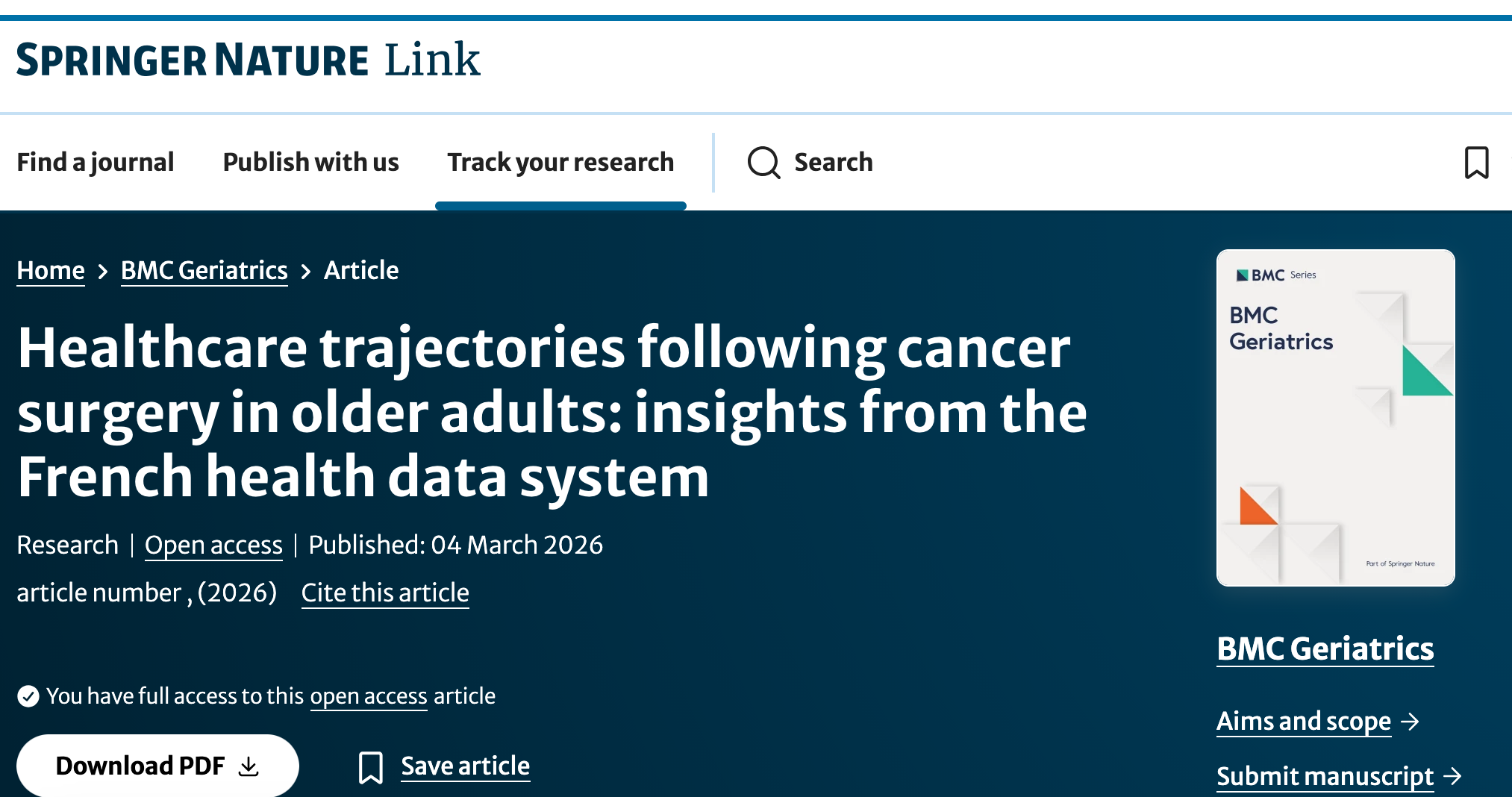Click the BMC Geriatrics journal cover thumbnail
The width and height of the screenshot is (1512, 797).
pyautogui.click(x=1335, y=418)
